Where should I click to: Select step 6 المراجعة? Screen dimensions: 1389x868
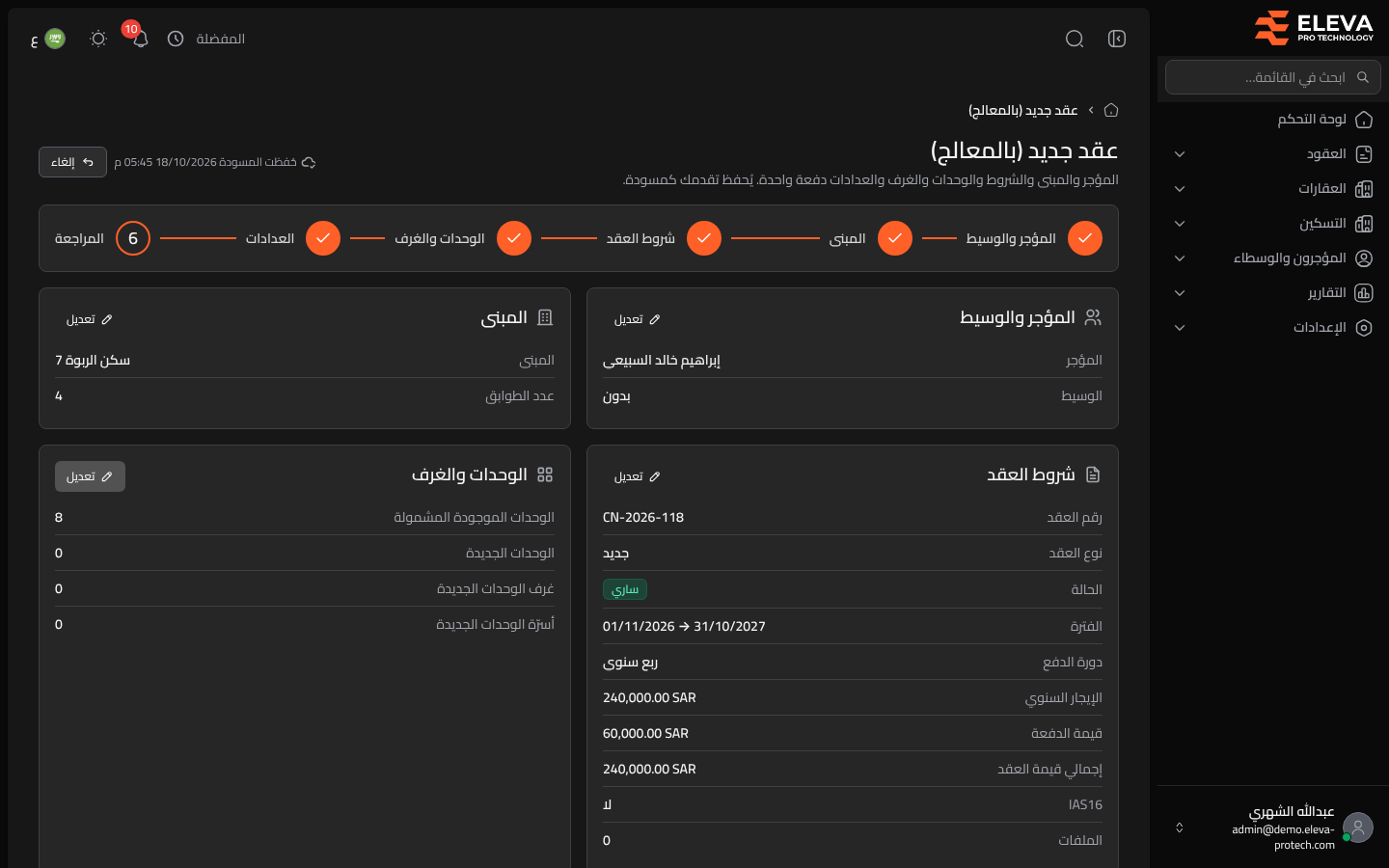click(x=102, y=238)
